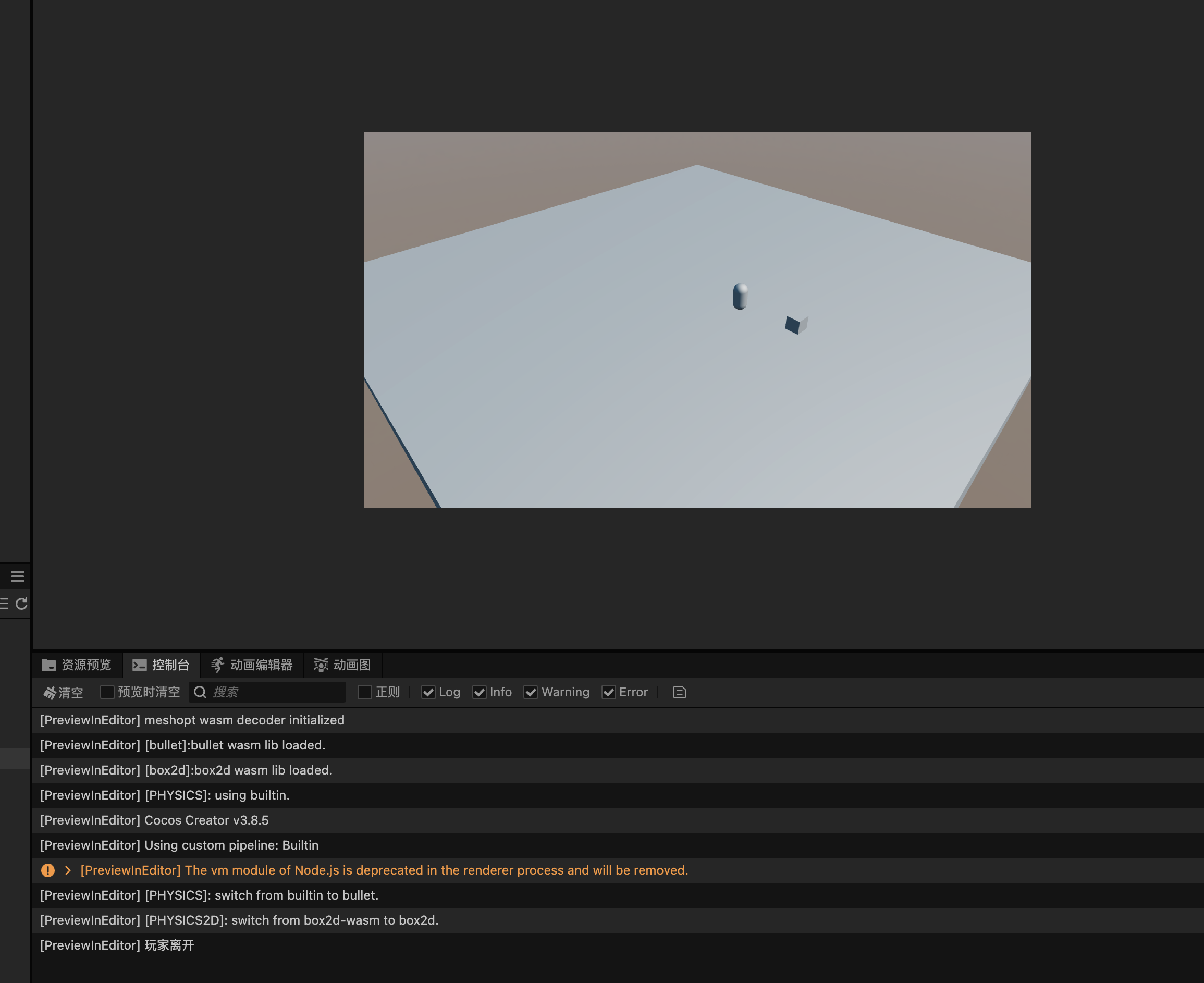Viewport: 1204px width, 983px height.
Task: Click the hamburger menu icon on left panel
Action: point(18,576)
